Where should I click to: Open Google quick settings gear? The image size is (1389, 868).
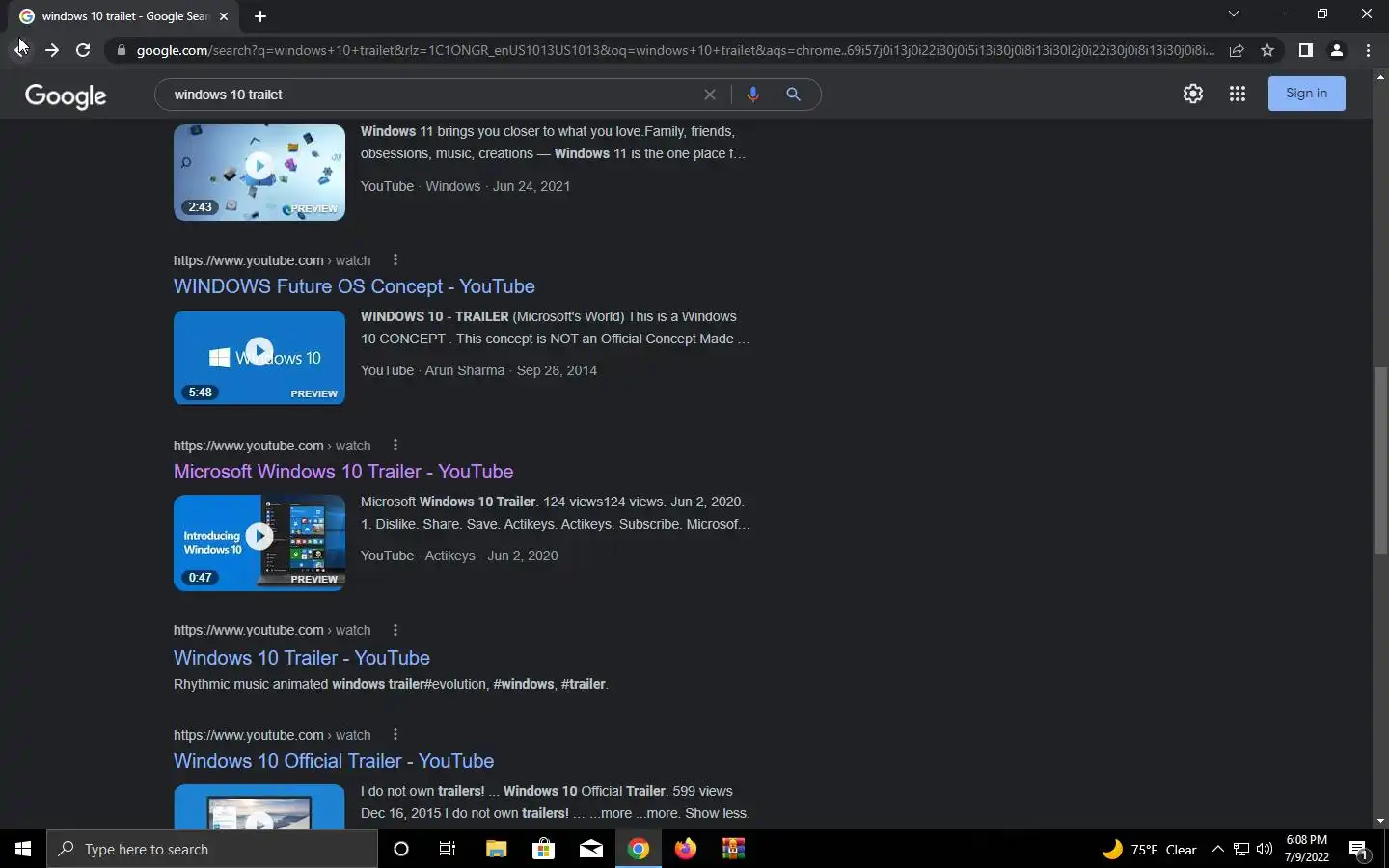[1193, 94]
